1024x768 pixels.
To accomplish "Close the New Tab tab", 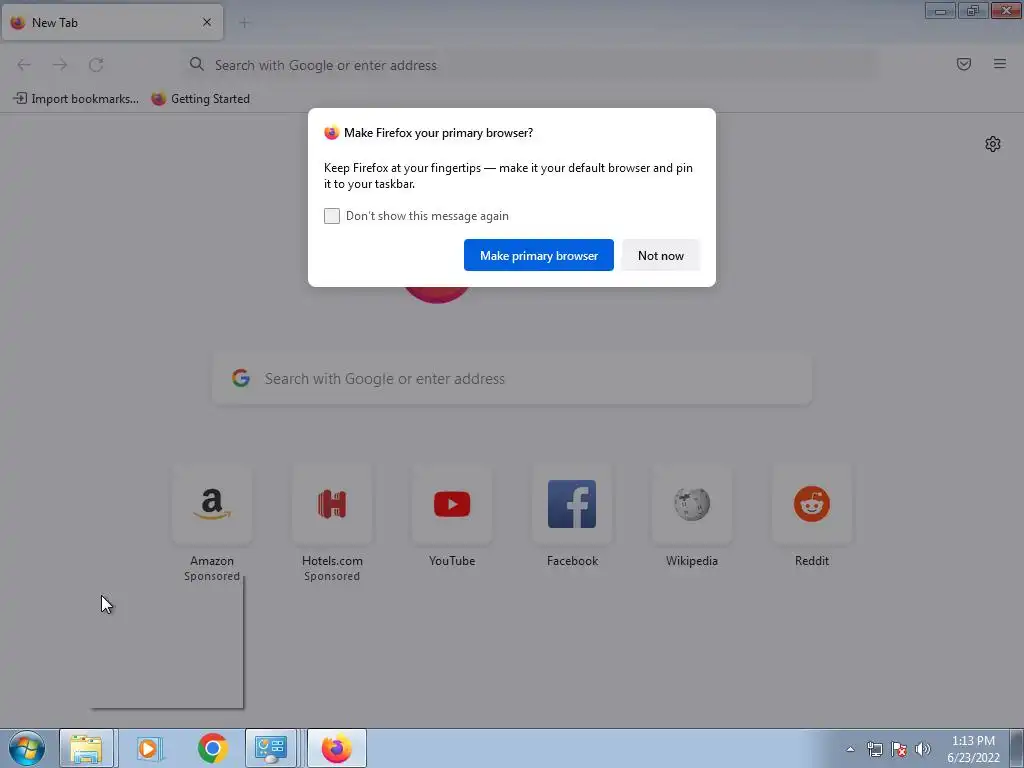I will point(207,22).
